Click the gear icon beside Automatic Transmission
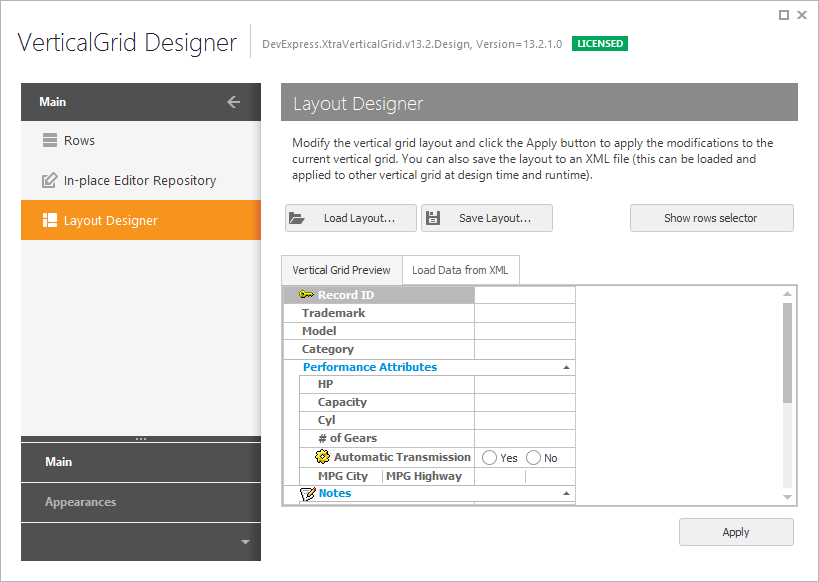This screenshot has width=819, height=582. click(x=322, y=457)
